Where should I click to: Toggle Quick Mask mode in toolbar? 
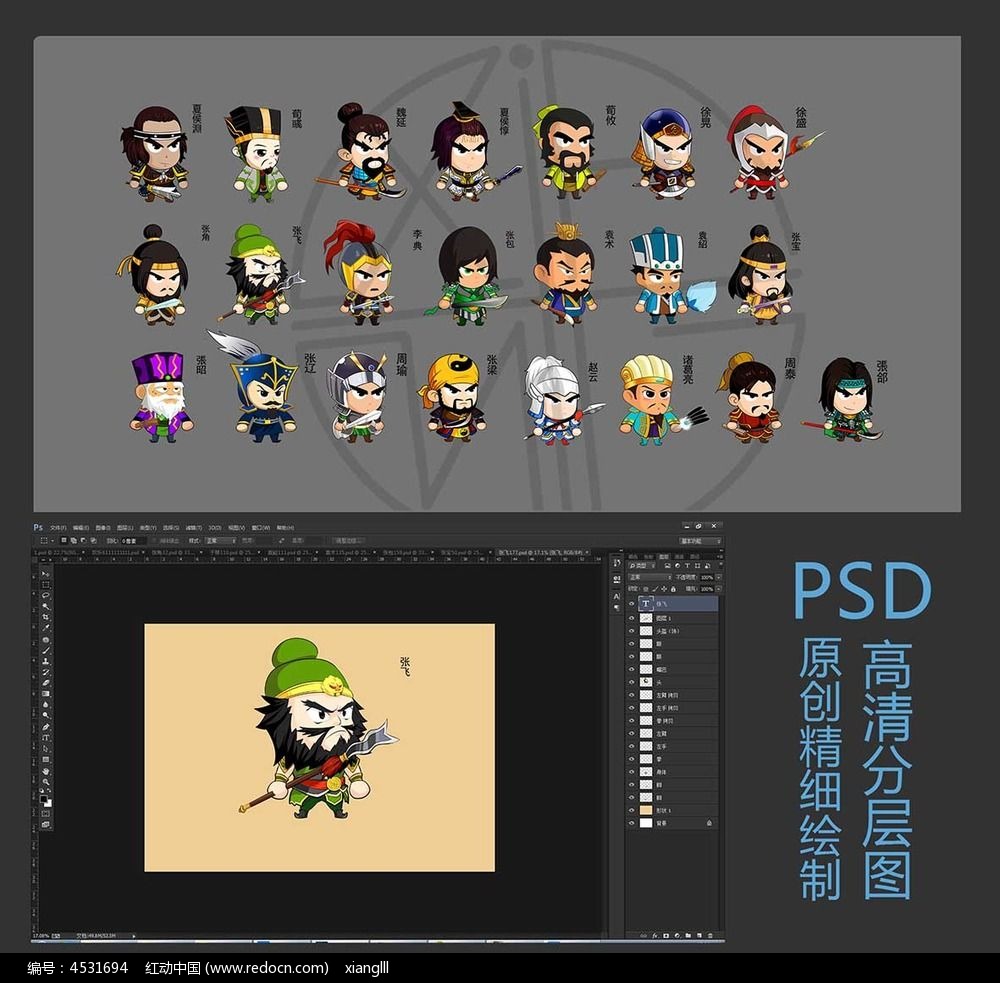[x=46, y=814]
